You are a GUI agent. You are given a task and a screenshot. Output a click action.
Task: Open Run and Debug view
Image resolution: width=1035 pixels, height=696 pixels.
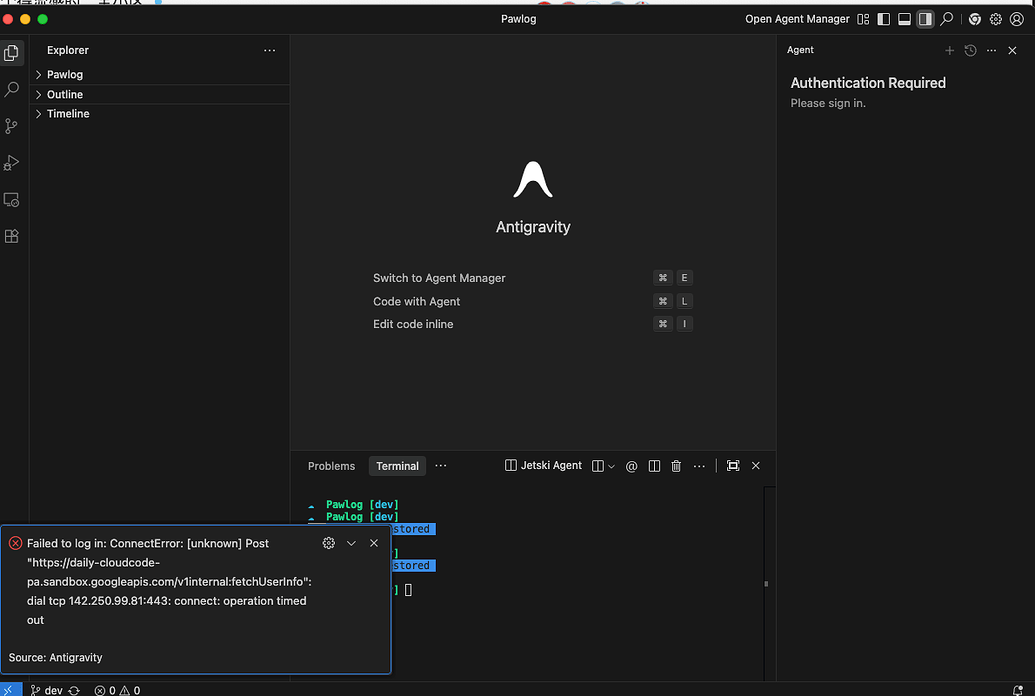point(11,162)
